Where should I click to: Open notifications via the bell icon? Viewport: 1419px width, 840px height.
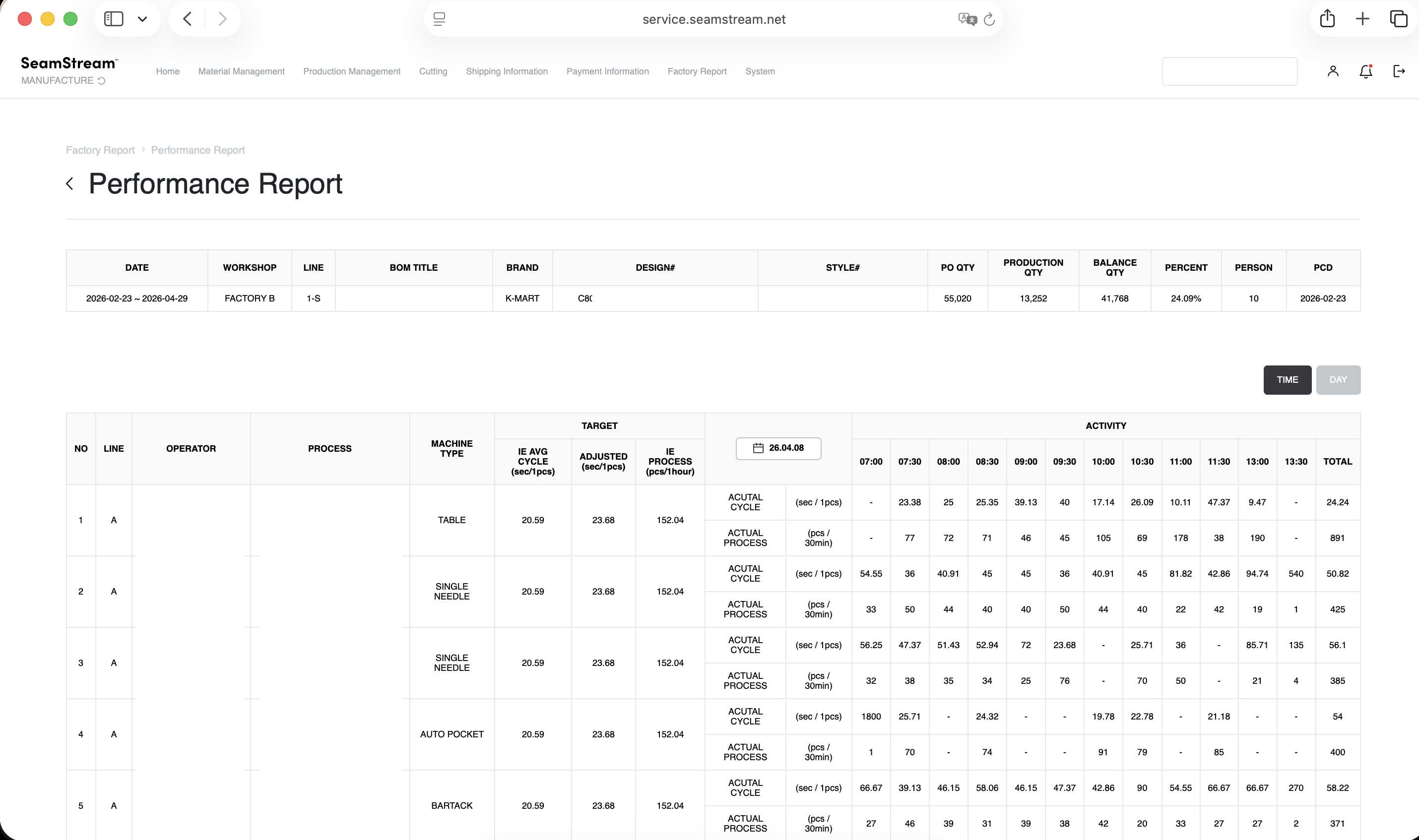[1365, 71]
